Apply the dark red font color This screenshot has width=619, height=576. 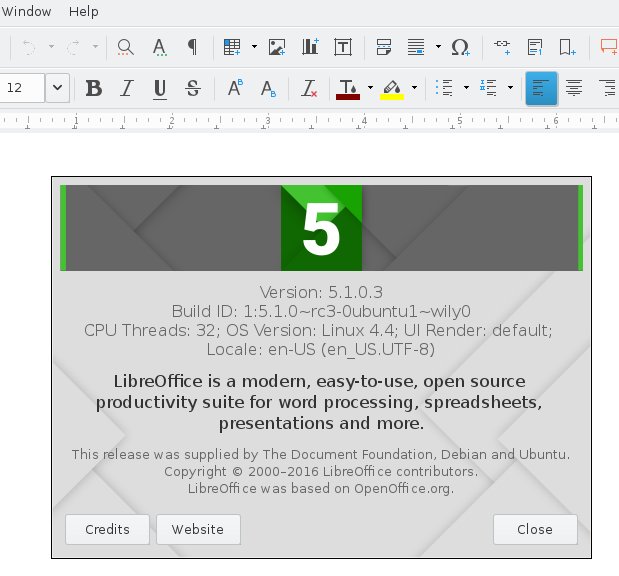(x=348, y=89)
